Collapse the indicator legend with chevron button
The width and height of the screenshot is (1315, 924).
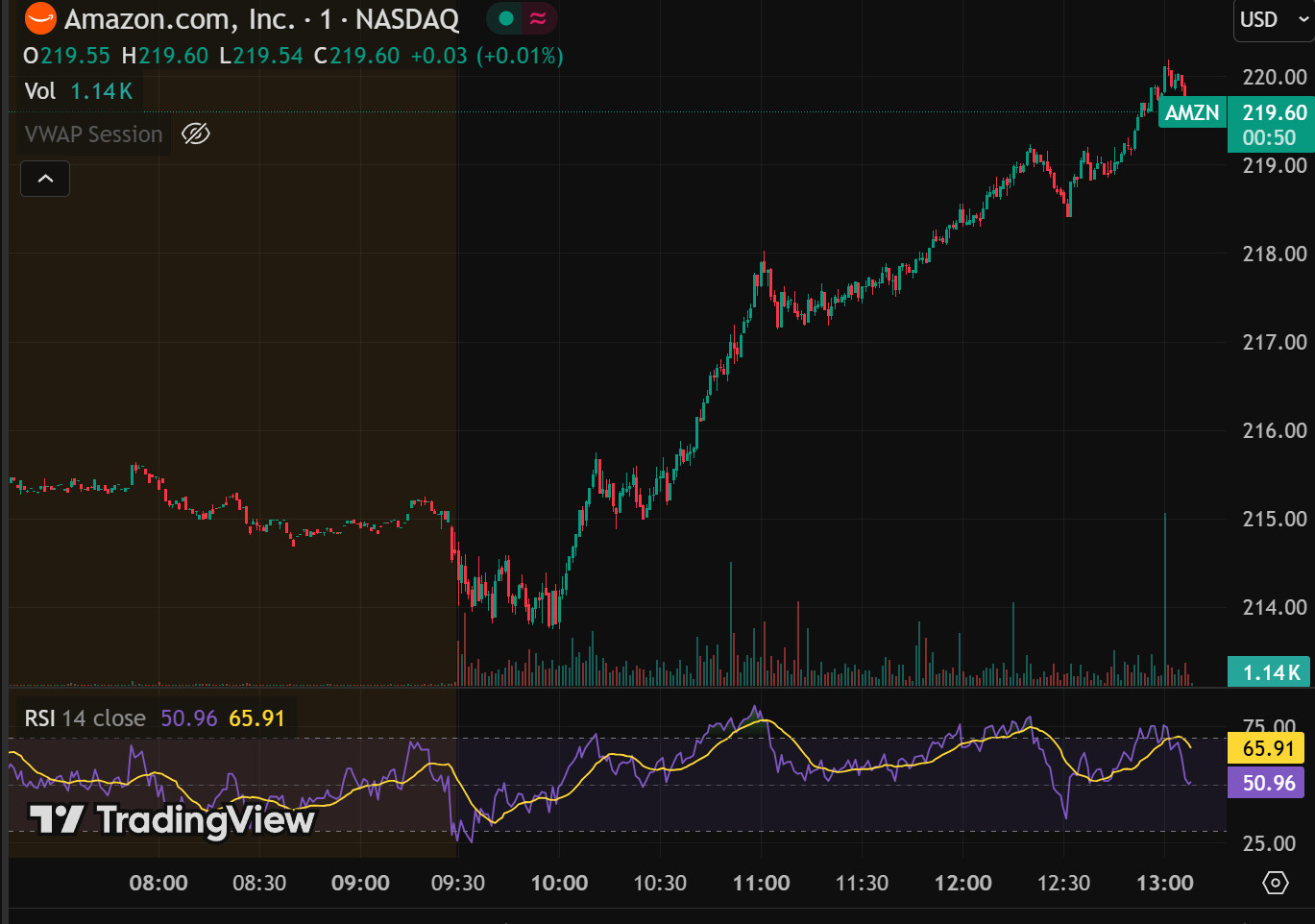pos(45,179)
